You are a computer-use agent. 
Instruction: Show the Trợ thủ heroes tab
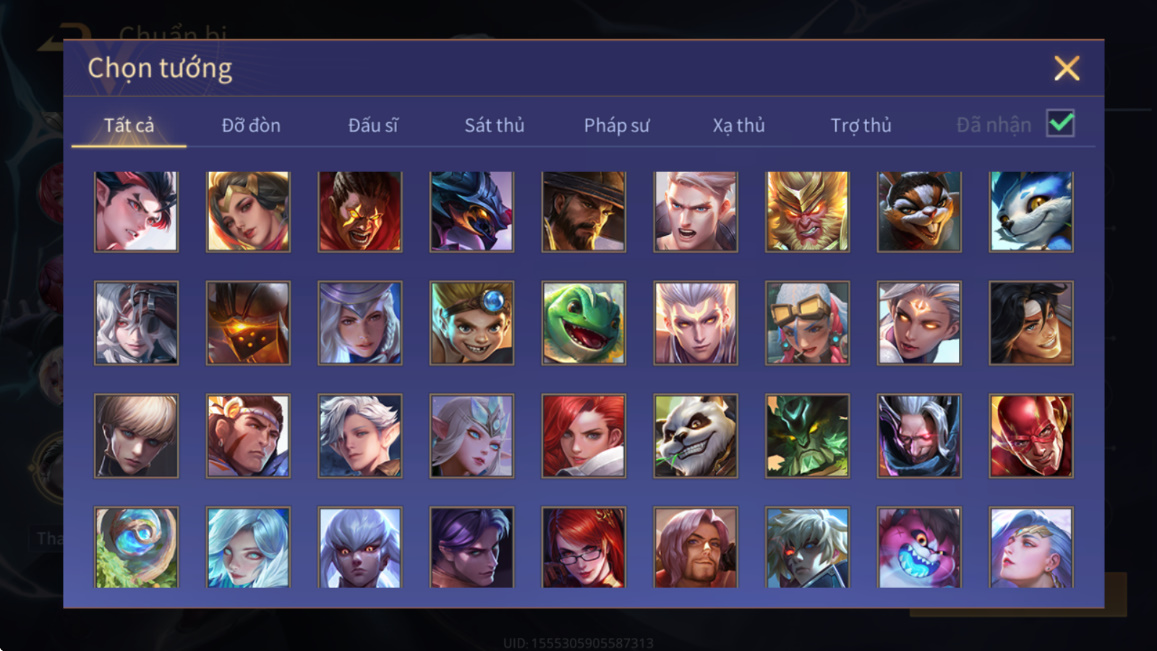pos(861,125)
